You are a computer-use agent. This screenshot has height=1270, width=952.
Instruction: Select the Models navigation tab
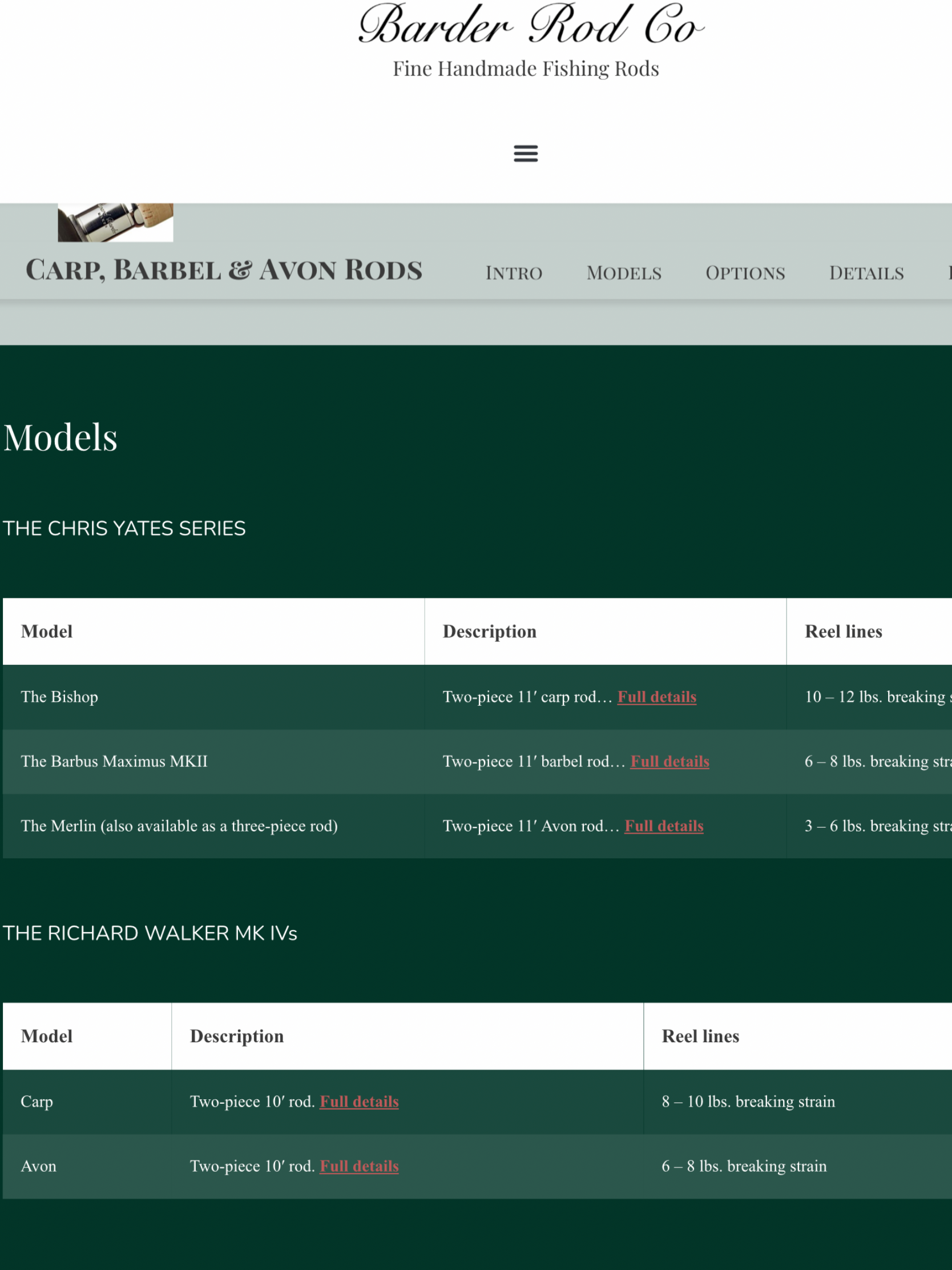point(624,273)
